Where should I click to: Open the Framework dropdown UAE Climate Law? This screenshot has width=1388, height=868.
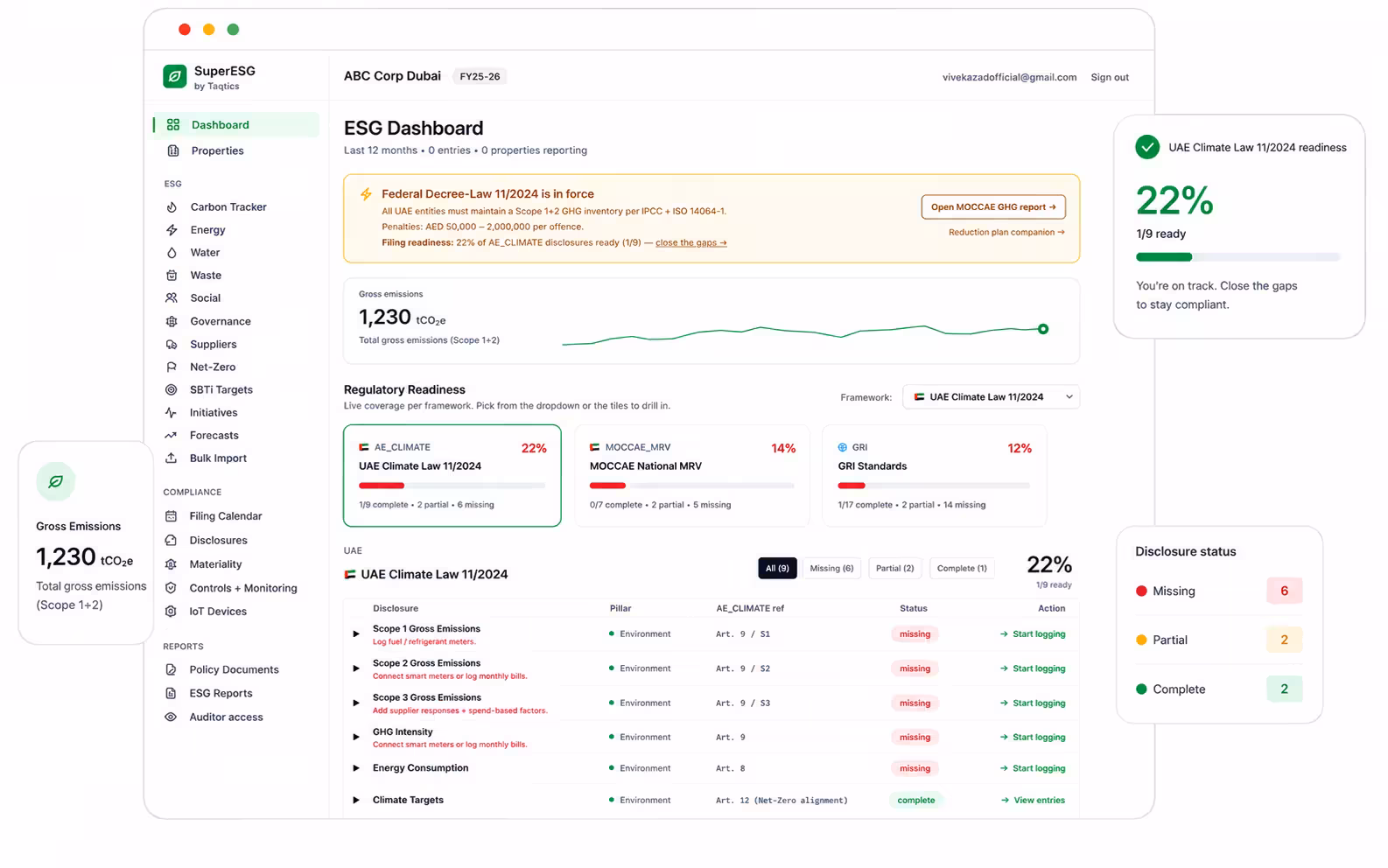tap(991, 397)
